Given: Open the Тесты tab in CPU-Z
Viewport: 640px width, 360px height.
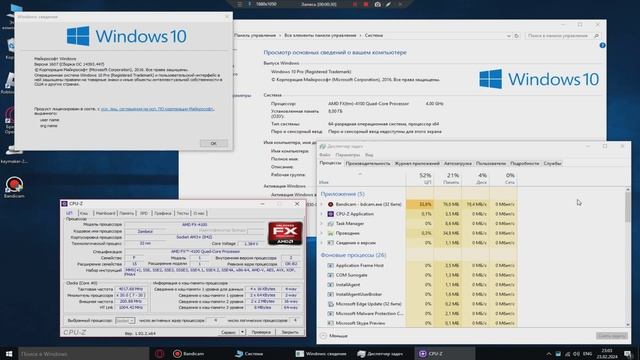Looking at the screenshot, I should [182, 213].
